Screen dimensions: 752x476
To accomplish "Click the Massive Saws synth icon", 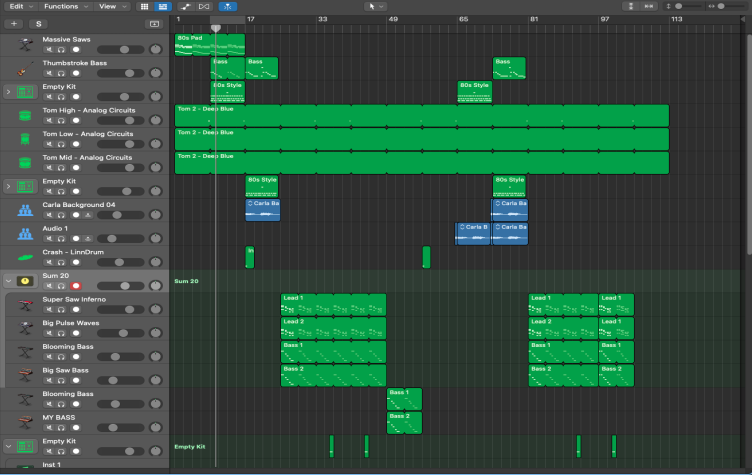I will click(x=25, y=44).
